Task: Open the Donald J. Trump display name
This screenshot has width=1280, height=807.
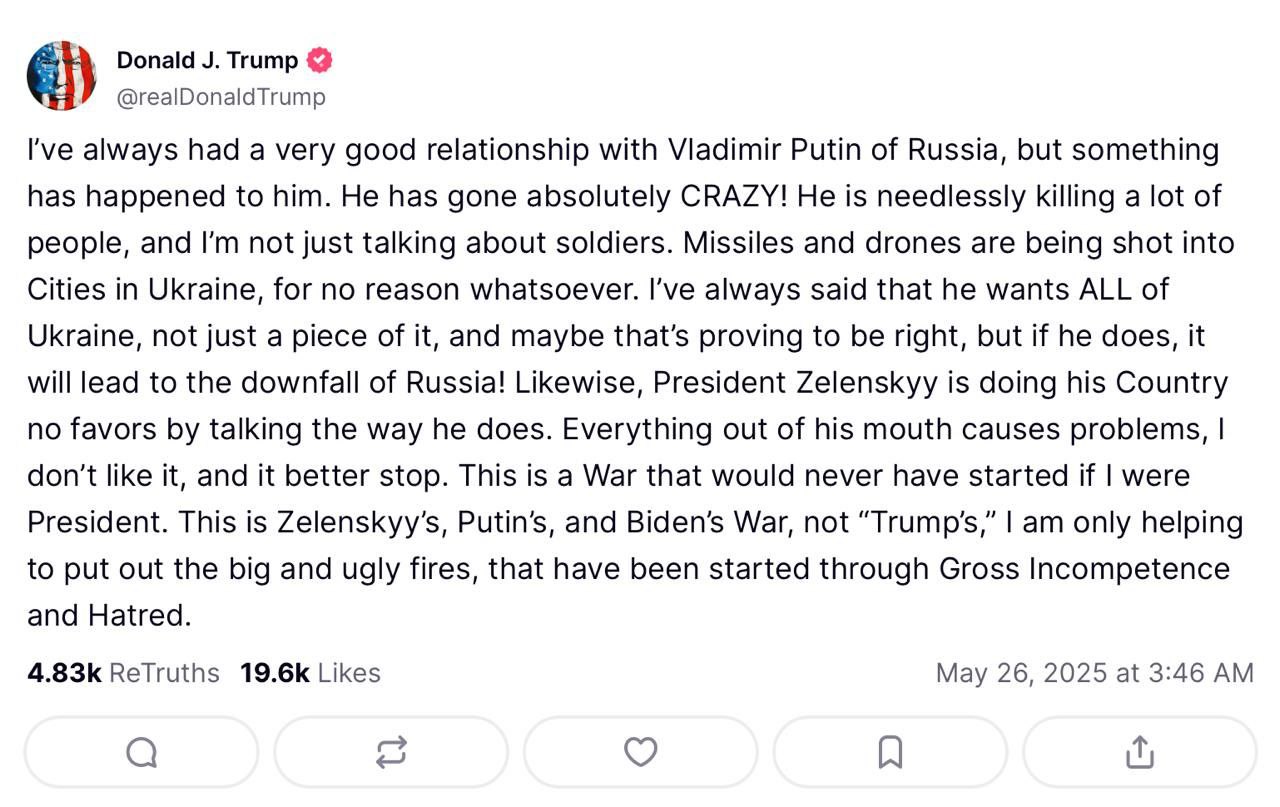Action: click(x=207, y=61)
